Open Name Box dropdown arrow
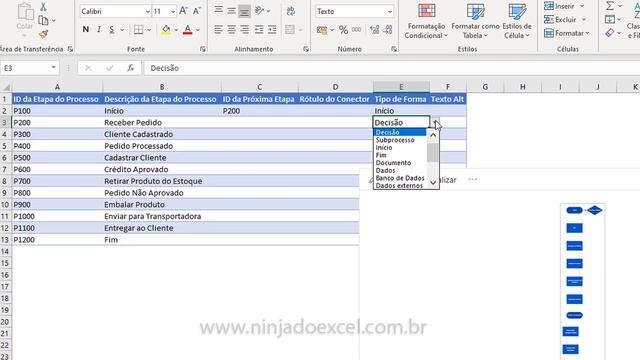Image resolution: width=640 pixels, height=360 pixels. 53,68
